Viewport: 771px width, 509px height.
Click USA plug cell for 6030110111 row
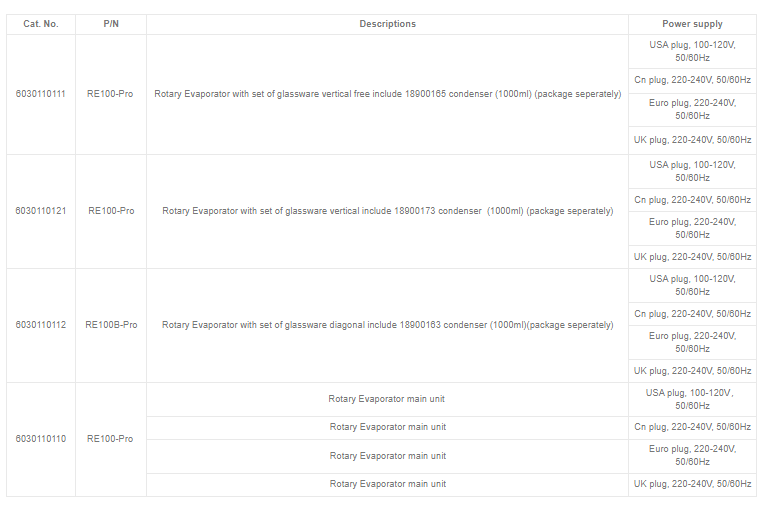click(692, 50)
